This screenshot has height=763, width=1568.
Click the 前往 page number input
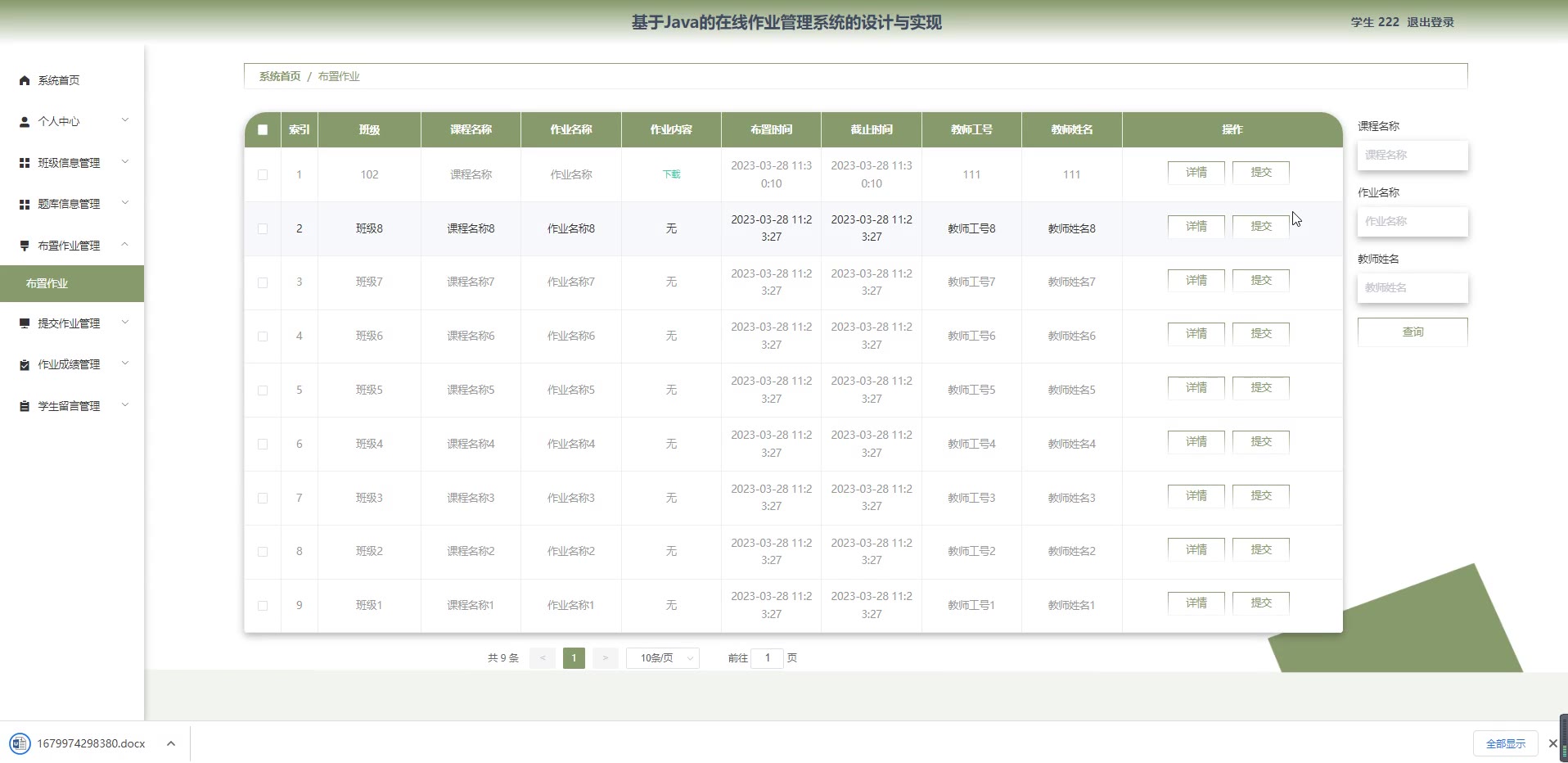pos(768,658)
